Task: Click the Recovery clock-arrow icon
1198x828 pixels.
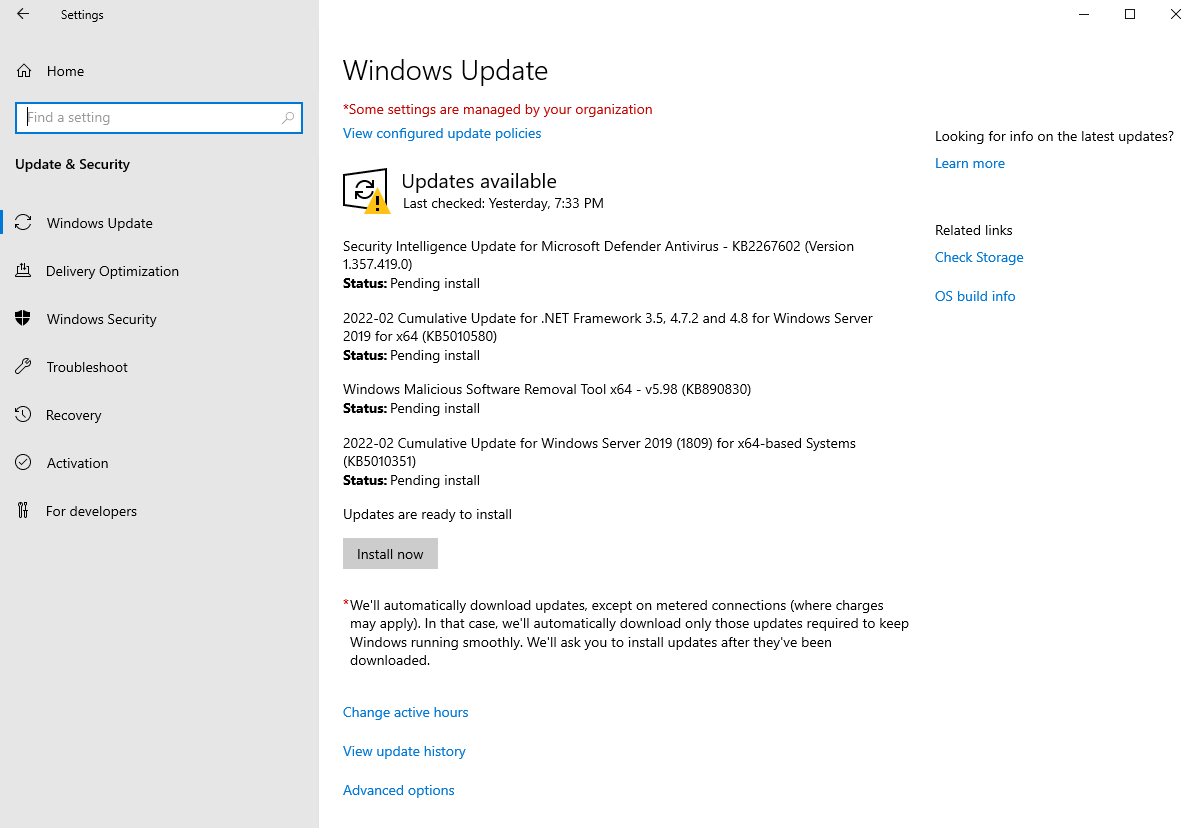Action: pos(23,415)
